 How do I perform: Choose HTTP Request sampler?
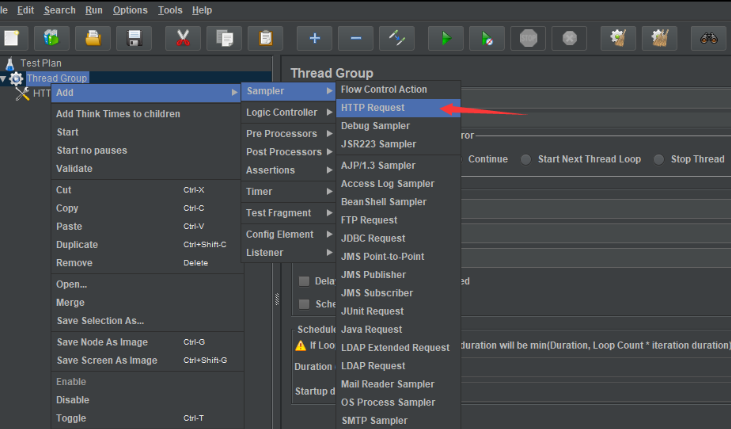[x=398, y=108]
